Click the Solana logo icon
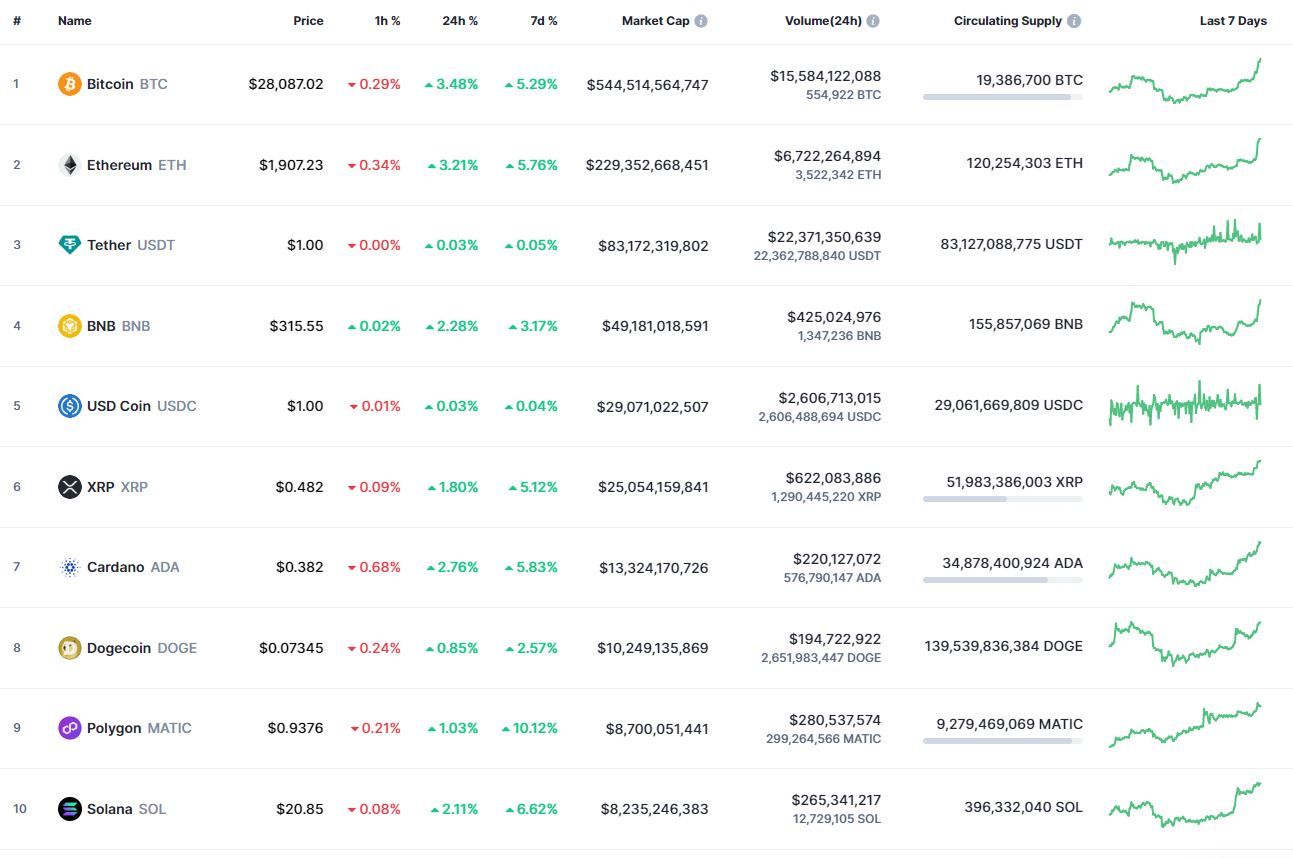 coord(69,809)
